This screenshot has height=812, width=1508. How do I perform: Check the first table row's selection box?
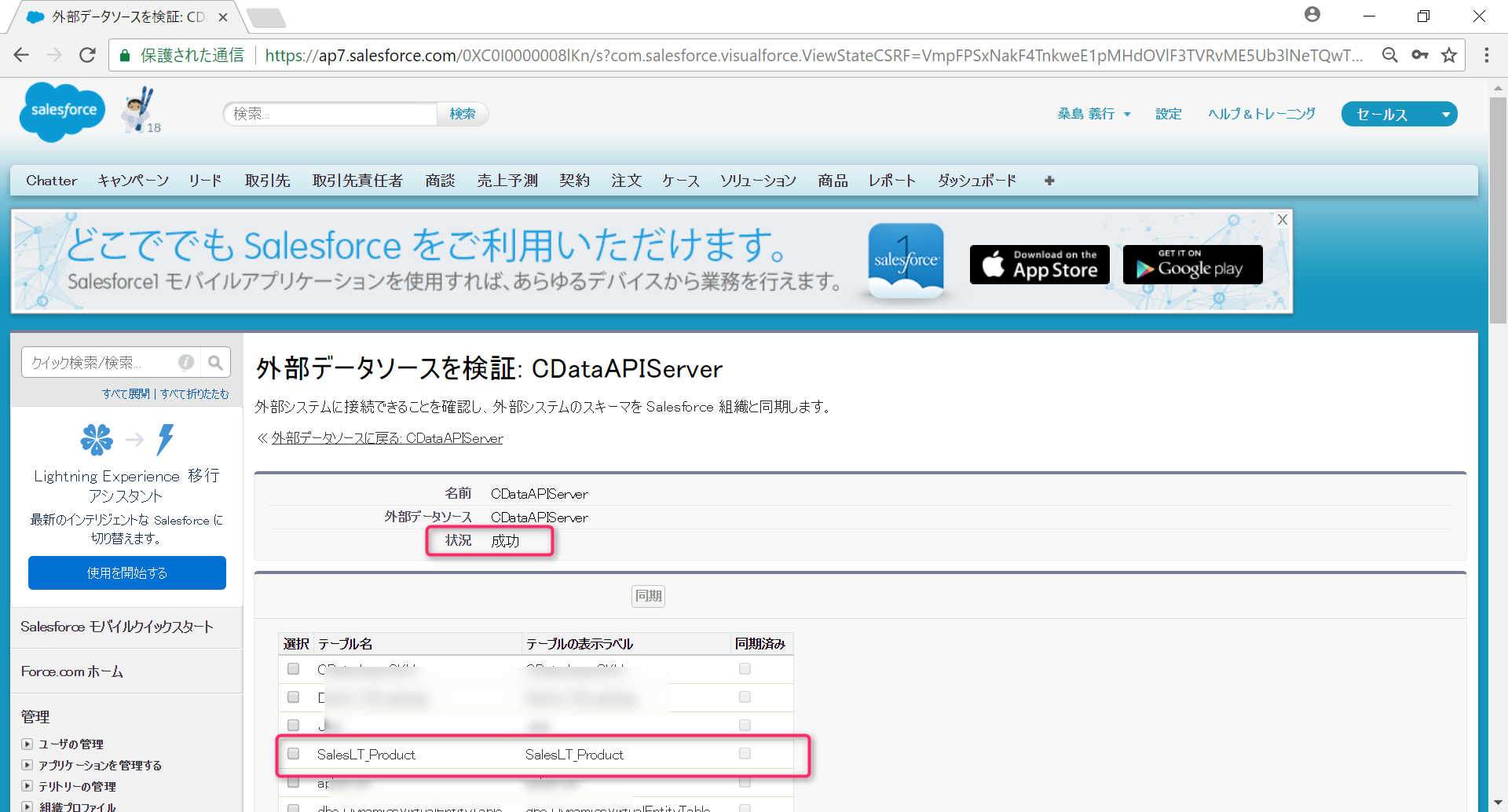tap(294, 668)
